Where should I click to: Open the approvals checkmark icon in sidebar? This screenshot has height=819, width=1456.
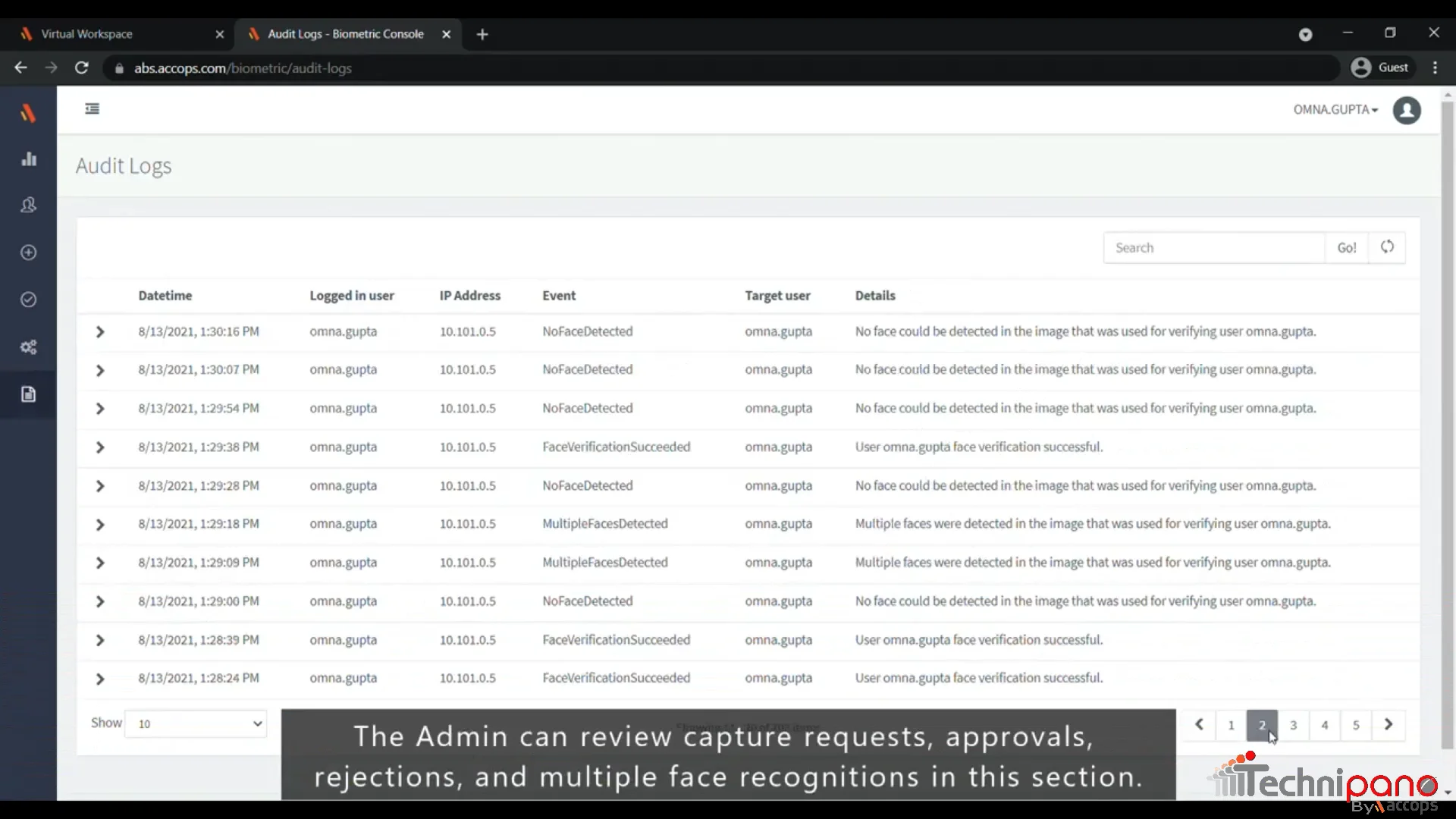tap(28, 300)
